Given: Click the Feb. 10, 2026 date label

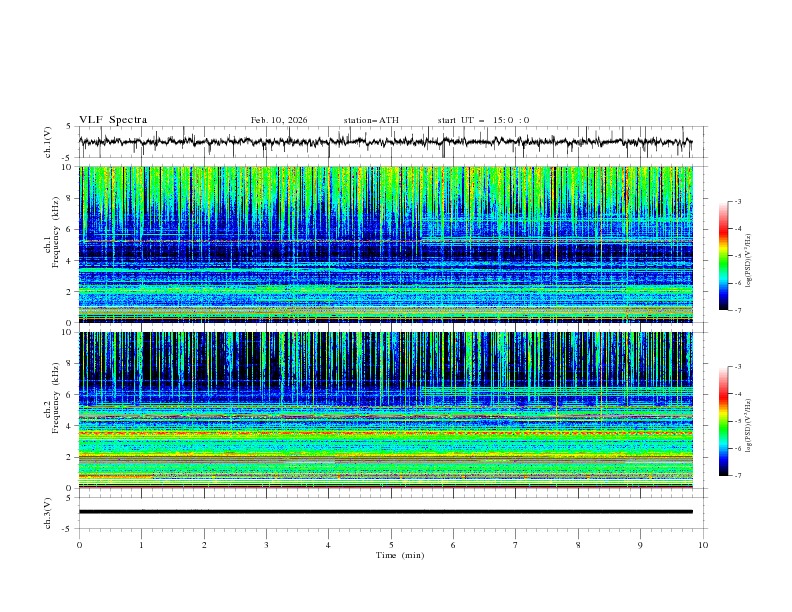Looking at the screenshot, I should pyautogui.click(x=279, y=120).
